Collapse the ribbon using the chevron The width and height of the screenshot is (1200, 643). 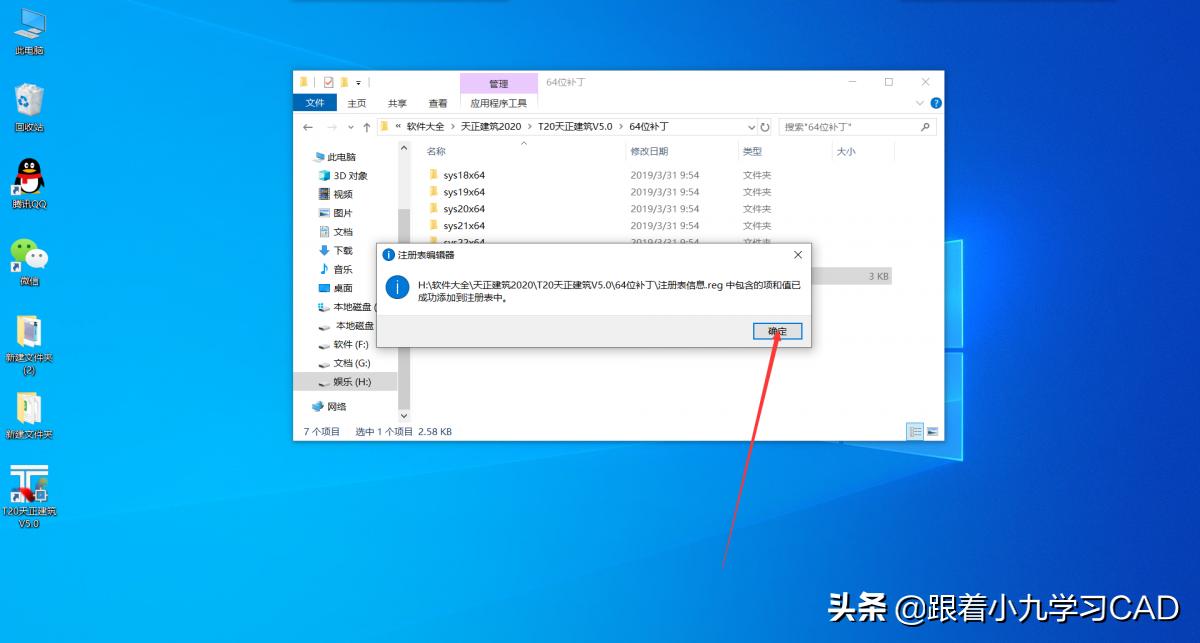(x=919, y=103)
